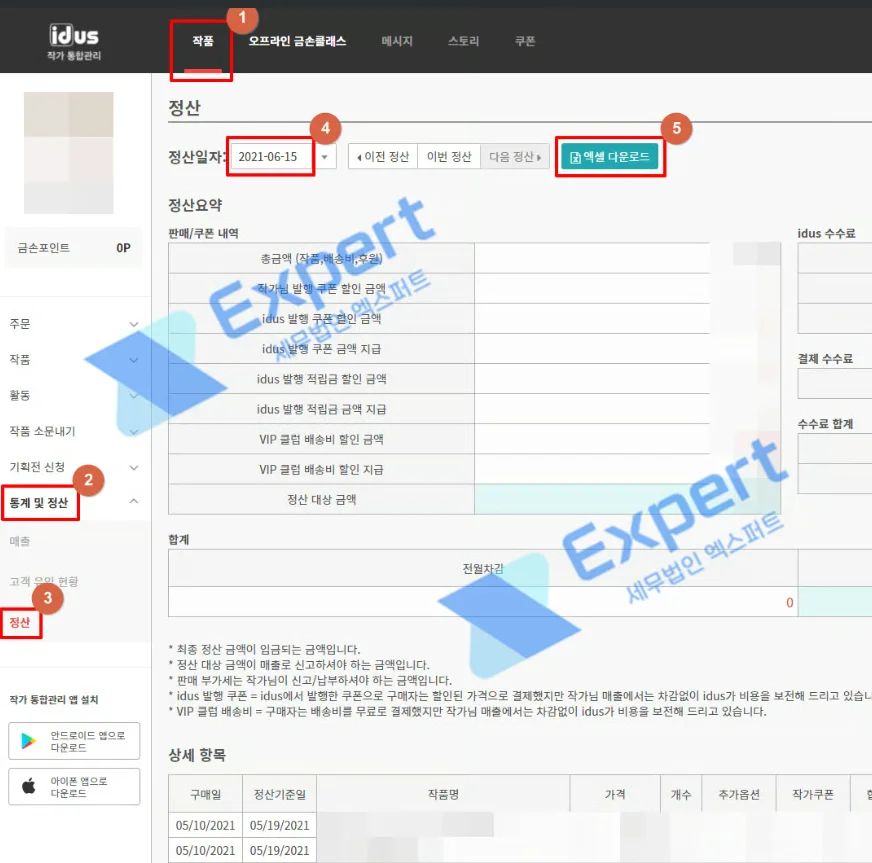This screenshot has height=863, width=872.
Task: Click the 개수 column header
Action: pos(681,795)
